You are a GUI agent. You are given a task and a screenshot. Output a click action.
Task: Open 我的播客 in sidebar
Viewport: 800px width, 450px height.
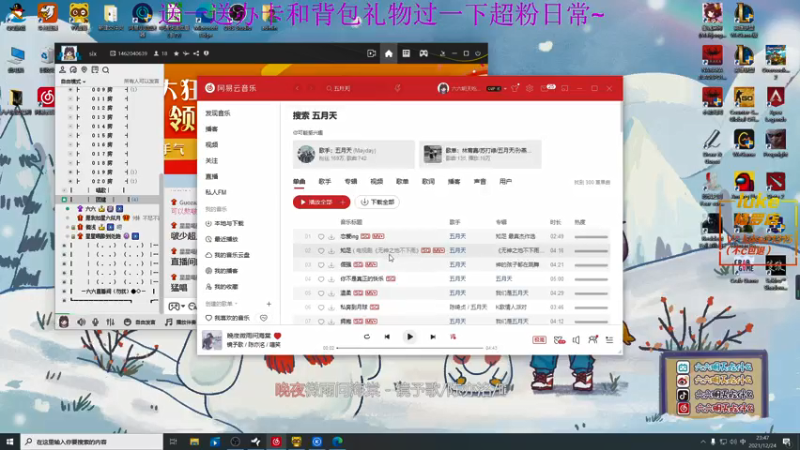221,271
